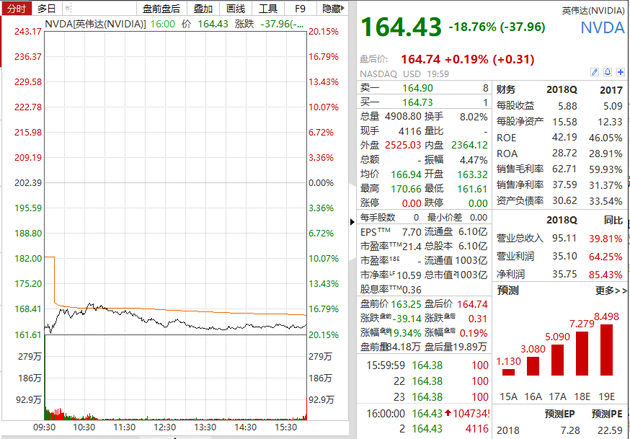
Task: Click the 16A forecast bar 3.080
Action: pyautogui.click(x=533, y=366)
